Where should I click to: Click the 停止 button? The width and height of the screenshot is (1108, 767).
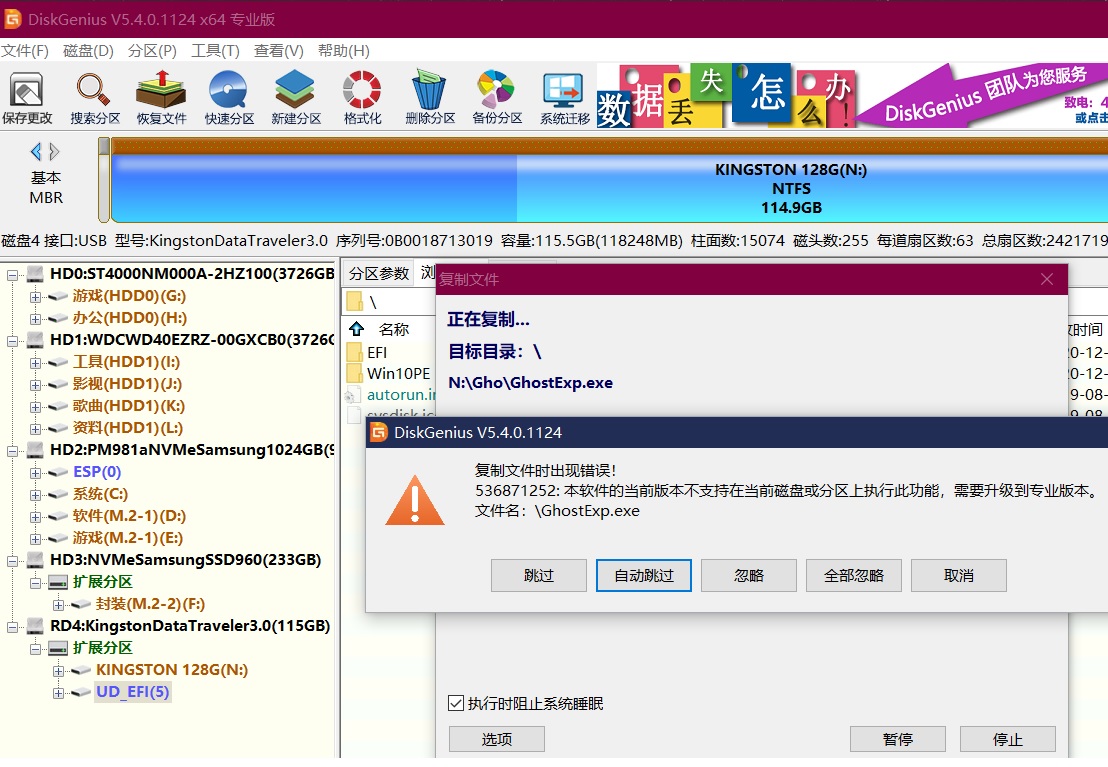tap(1008, 739)
